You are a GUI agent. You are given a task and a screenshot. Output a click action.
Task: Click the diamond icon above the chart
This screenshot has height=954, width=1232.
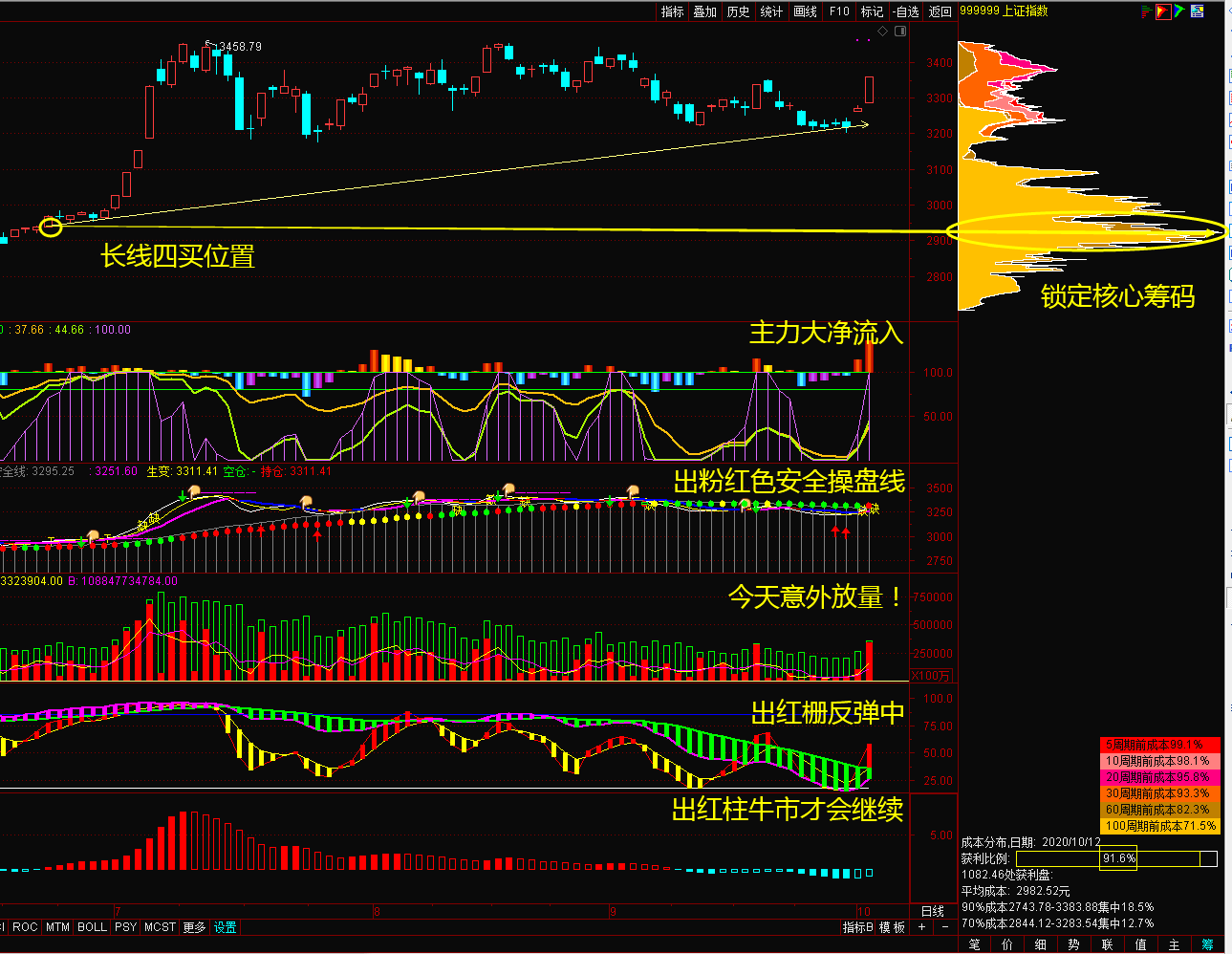[883, 32]
